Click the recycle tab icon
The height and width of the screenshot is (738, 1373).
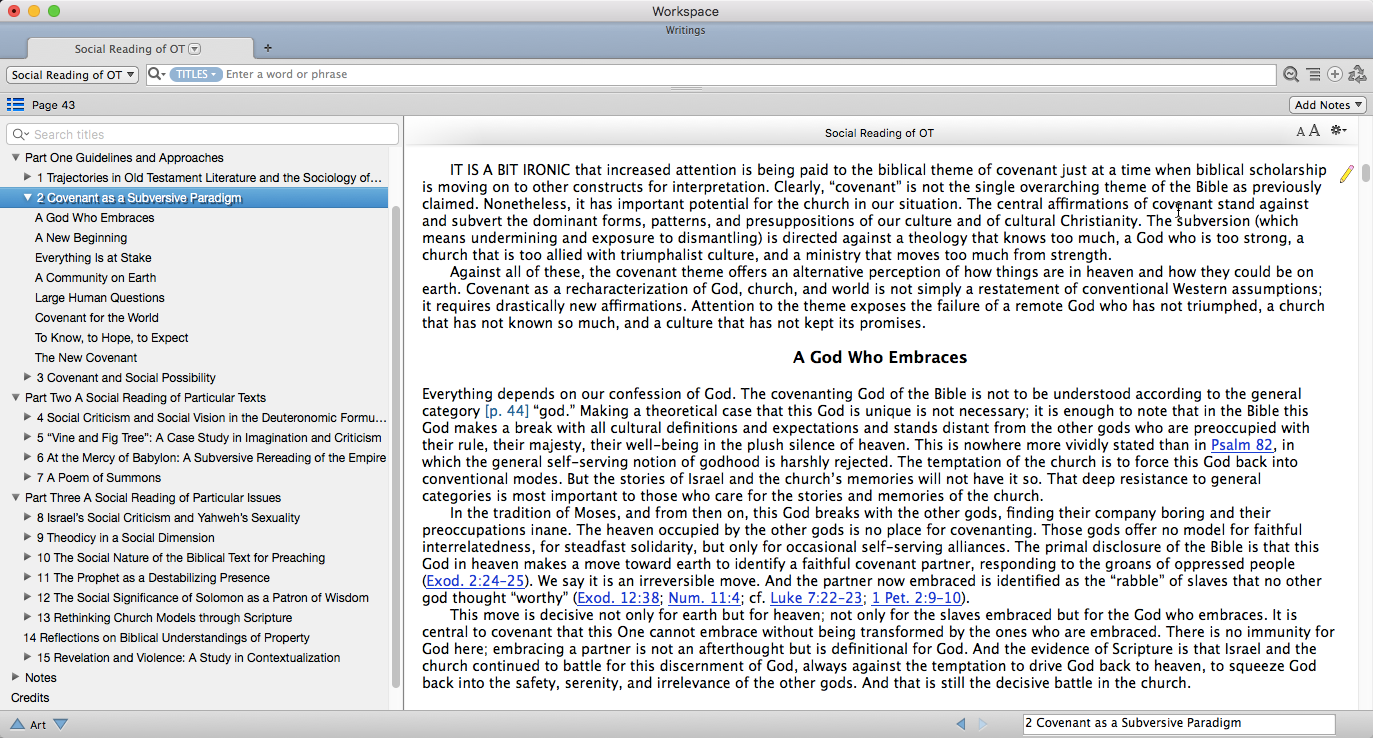[x=1357, y=75]
